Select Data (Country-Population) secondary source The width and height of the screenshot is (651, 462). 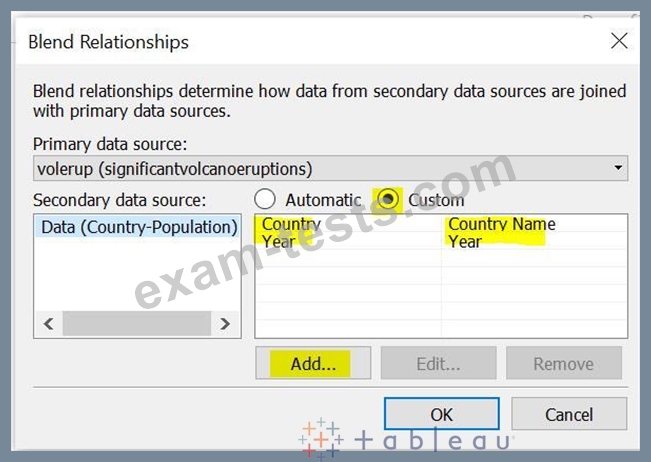138,227
